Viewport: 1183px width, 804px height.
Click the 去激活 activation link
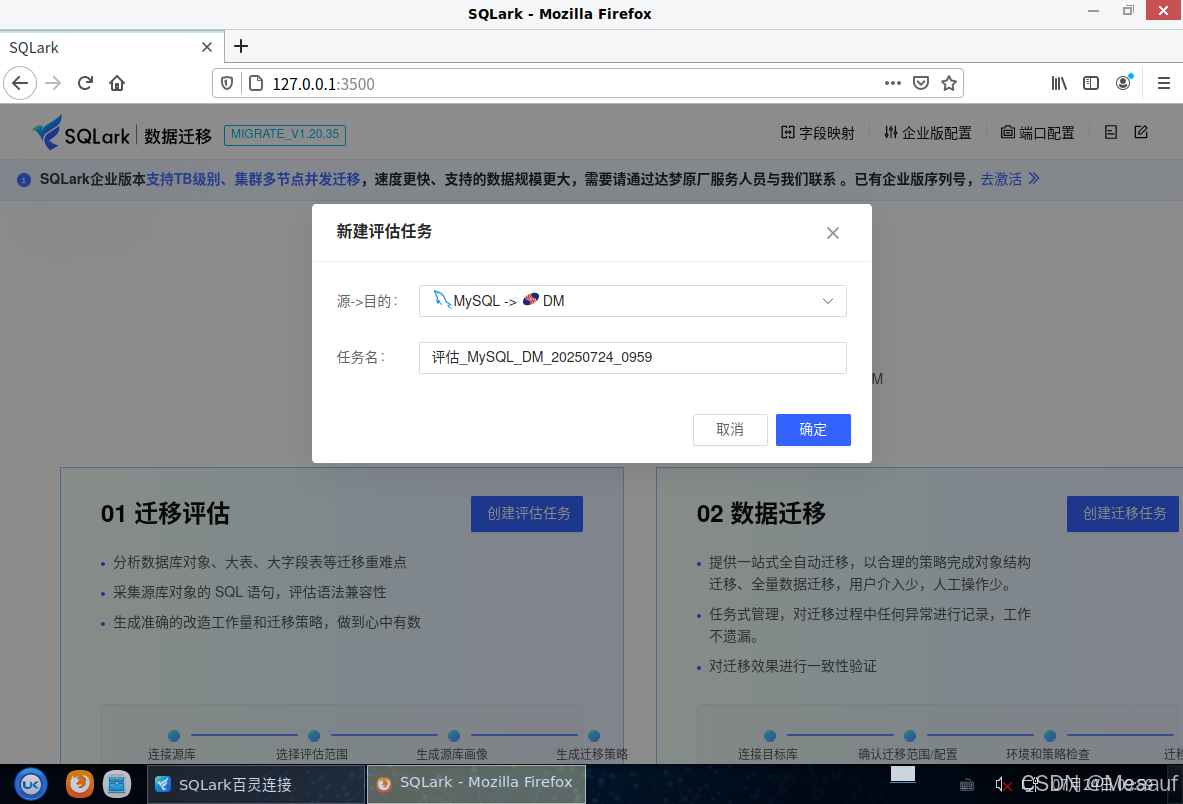point(1009,179)
